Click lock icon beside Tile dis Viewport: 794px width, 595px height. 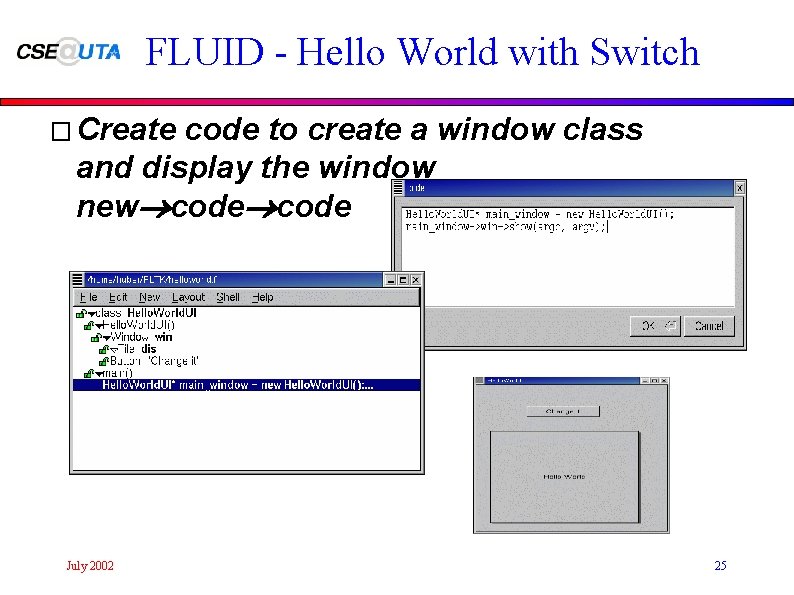point(104,349)
